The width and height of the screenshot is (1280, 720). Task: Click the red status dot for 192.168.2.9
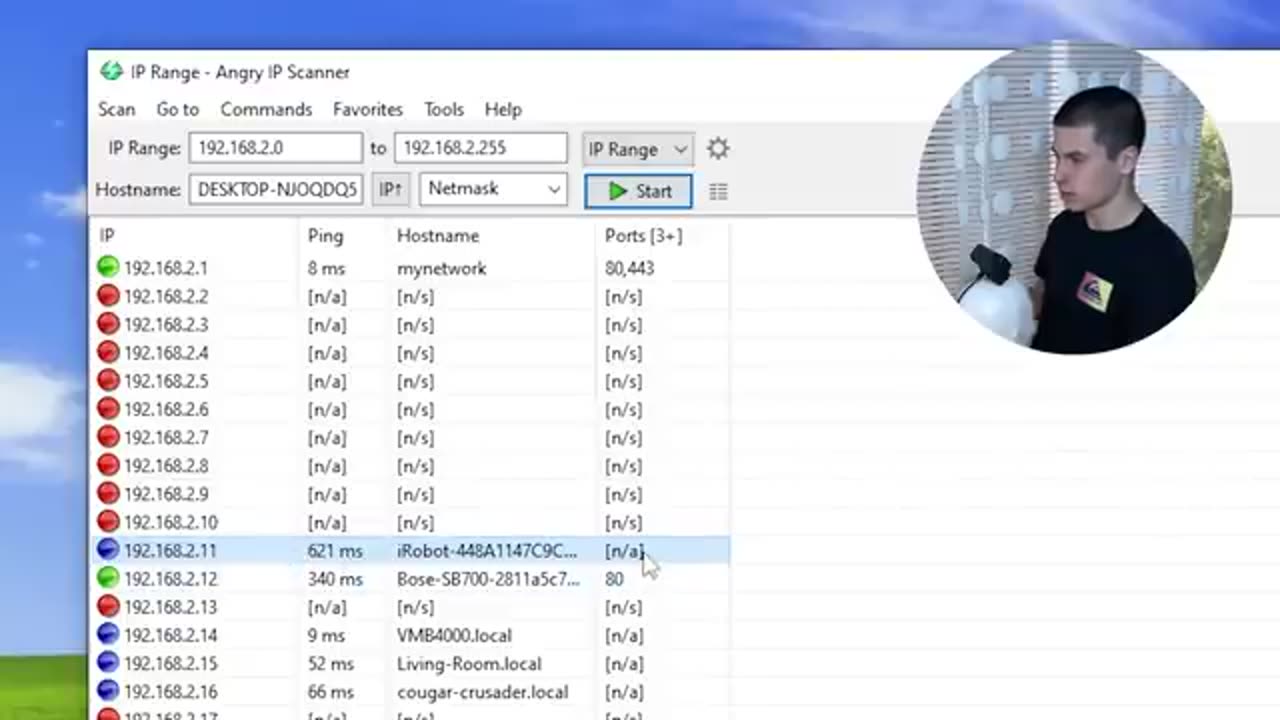pos(108,494)
